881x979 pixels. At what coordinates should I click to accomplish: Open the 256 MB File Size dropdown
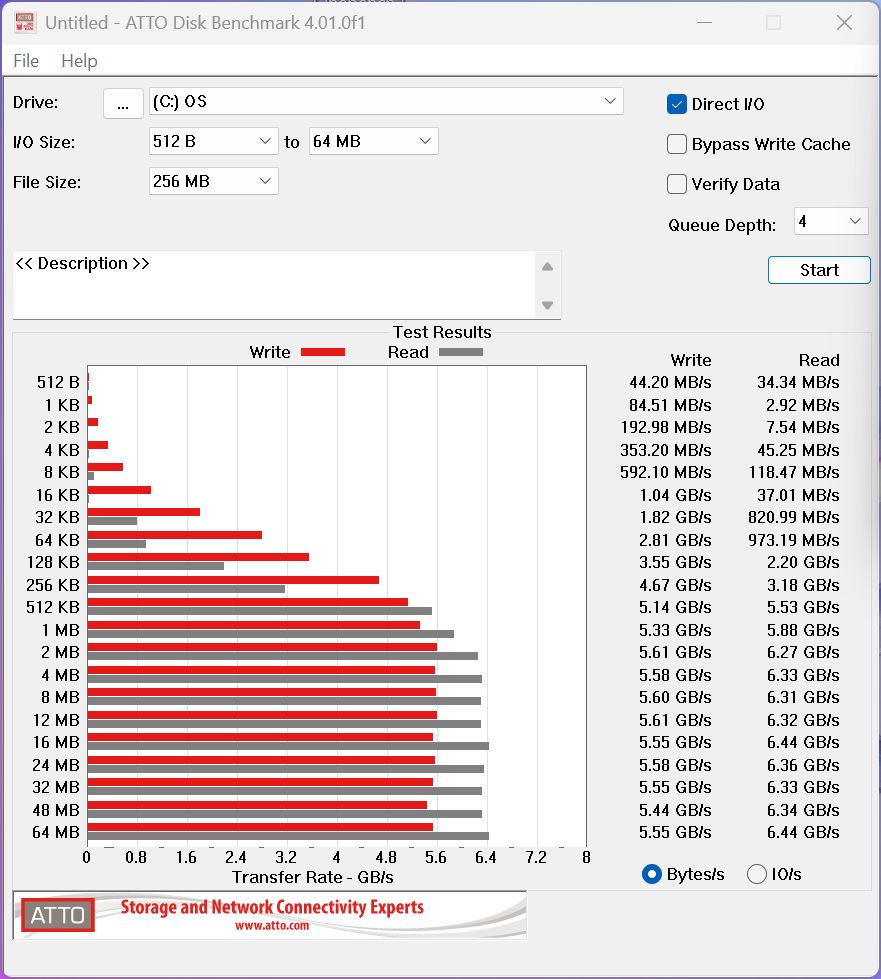coord(214,181)
